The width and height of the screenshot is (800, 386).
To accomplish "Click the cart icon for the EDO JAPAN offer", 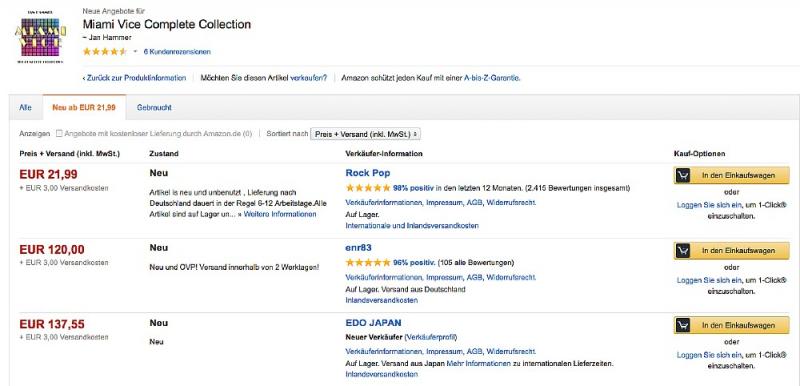I will tap(683, 325).
